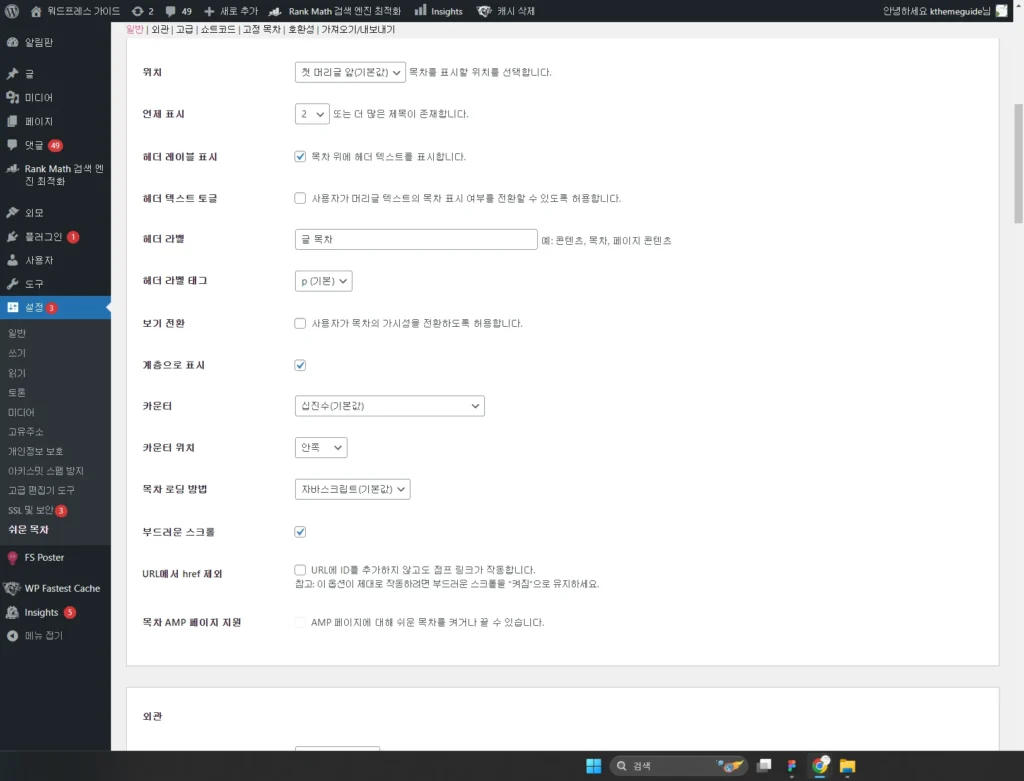The width and height of the screenshot is (1024, 781).
Task: Open 페이지 pages icon
Action: tap(12, 121)
